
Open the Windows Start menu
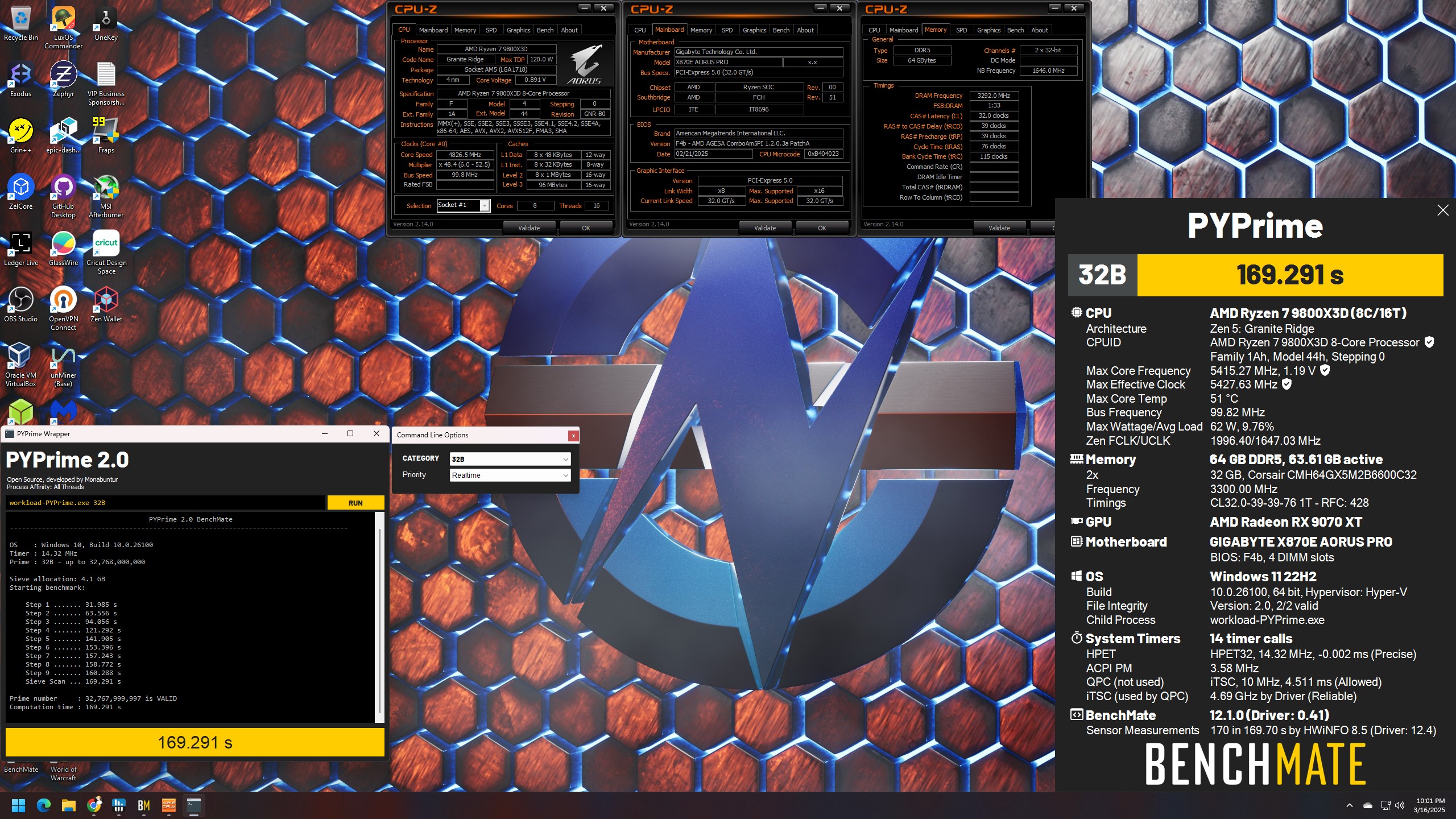point(19,805)
